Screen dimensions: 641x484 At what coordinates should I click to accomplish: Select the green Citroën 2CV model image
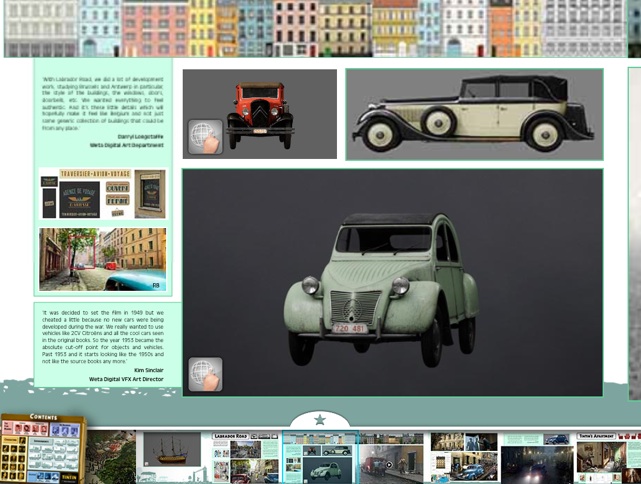[392, 282]
